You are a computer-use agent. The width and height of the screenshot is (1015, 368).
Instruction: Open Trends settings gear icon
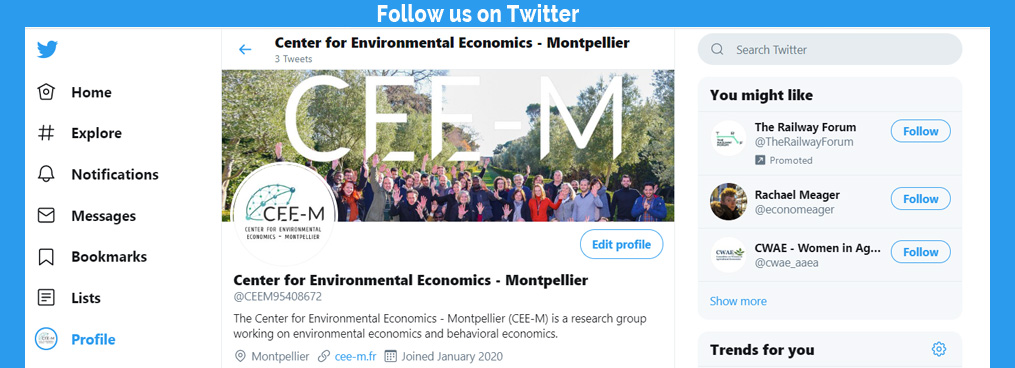coord(939,349)
